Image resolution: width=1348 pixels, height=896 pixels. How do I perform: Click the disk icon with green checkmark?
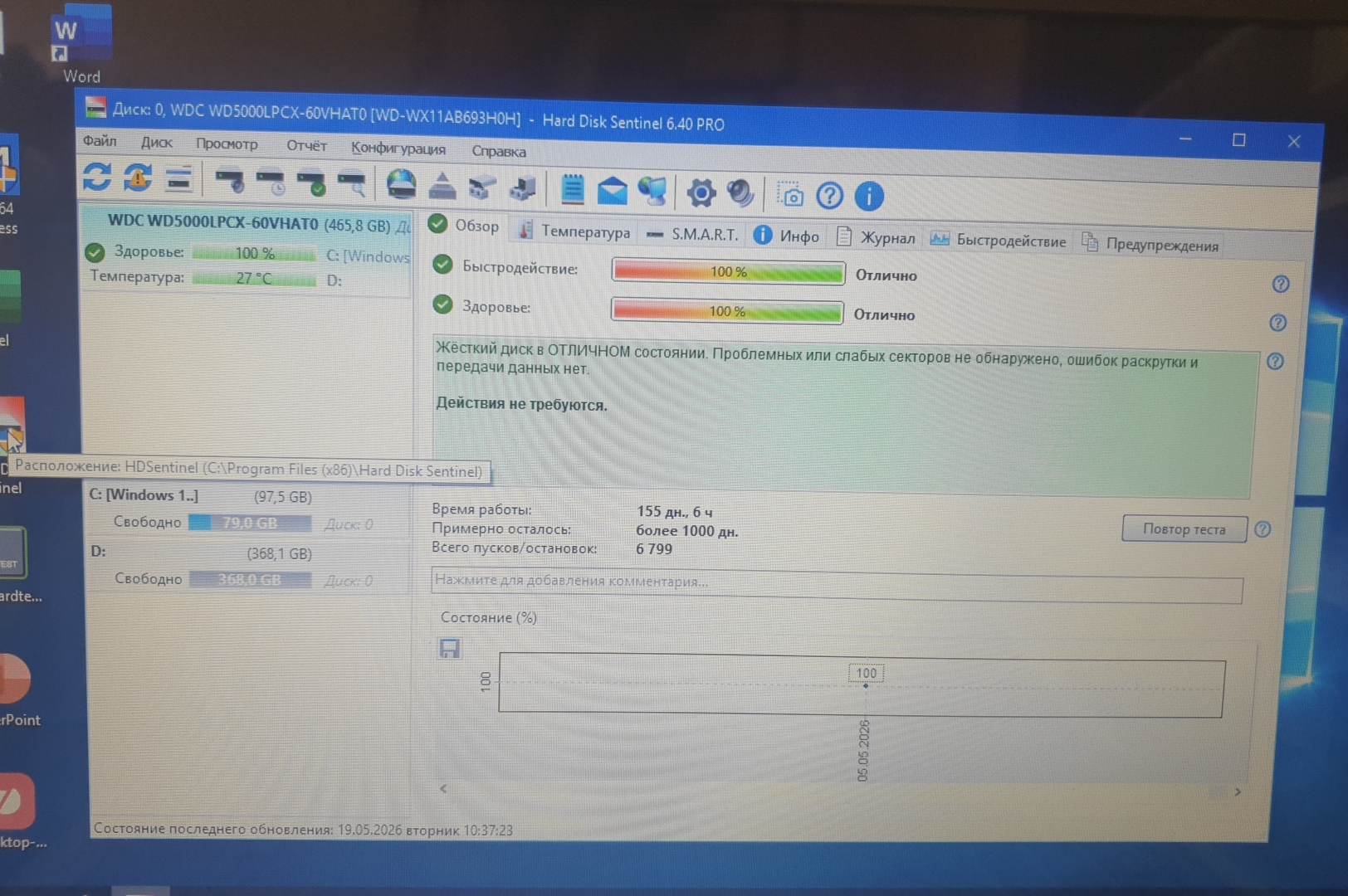click(x=311, y=183)
